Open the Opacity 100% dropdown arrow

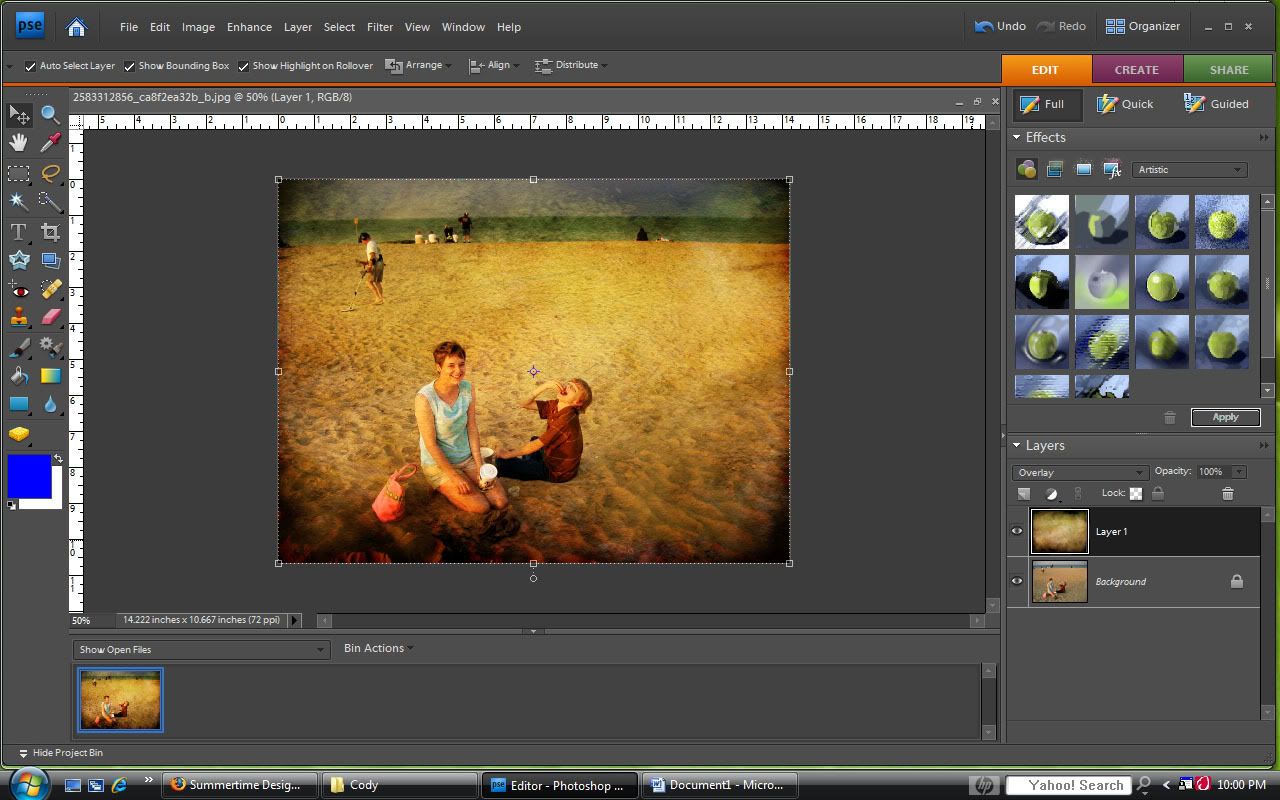(1239, 472)
